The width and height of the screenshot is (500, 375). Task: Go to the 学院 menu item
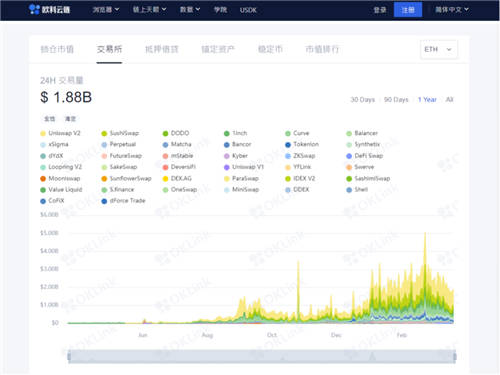[220, 10]
